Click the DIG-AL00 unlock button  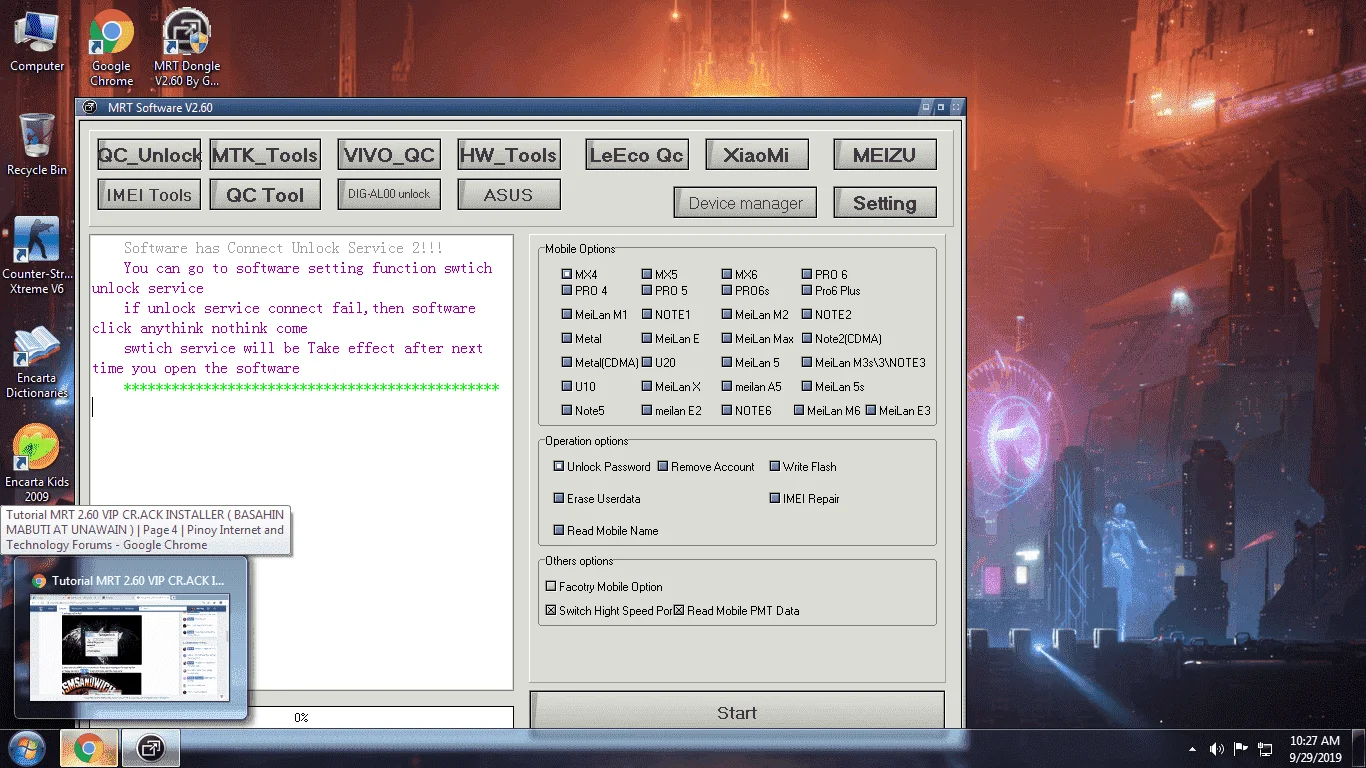(389, 194)
